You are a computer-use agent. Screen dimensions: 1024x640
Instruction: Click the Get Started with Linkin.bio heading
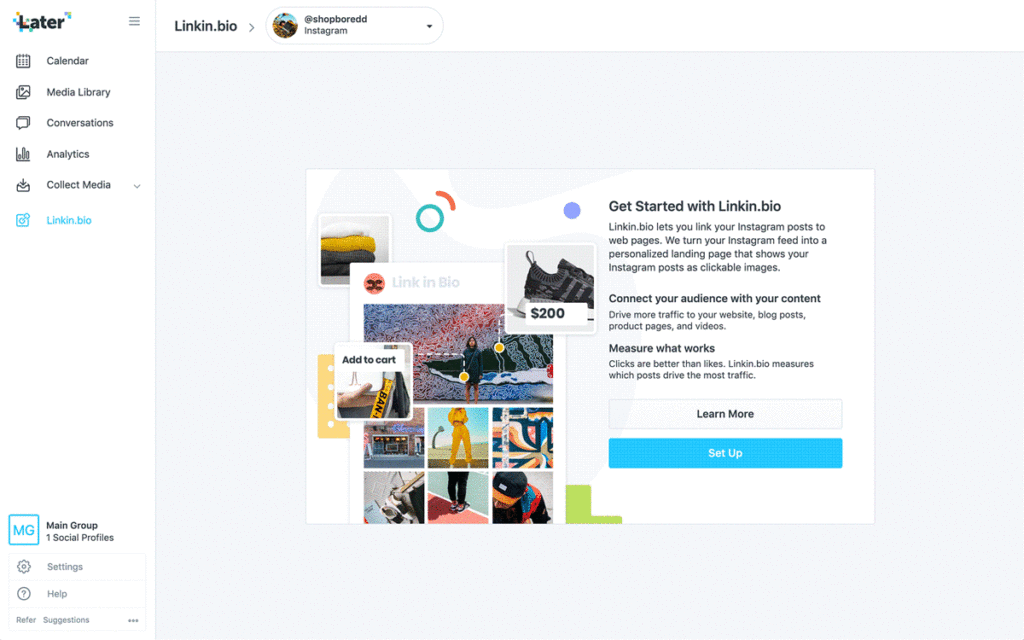point(695,206)
